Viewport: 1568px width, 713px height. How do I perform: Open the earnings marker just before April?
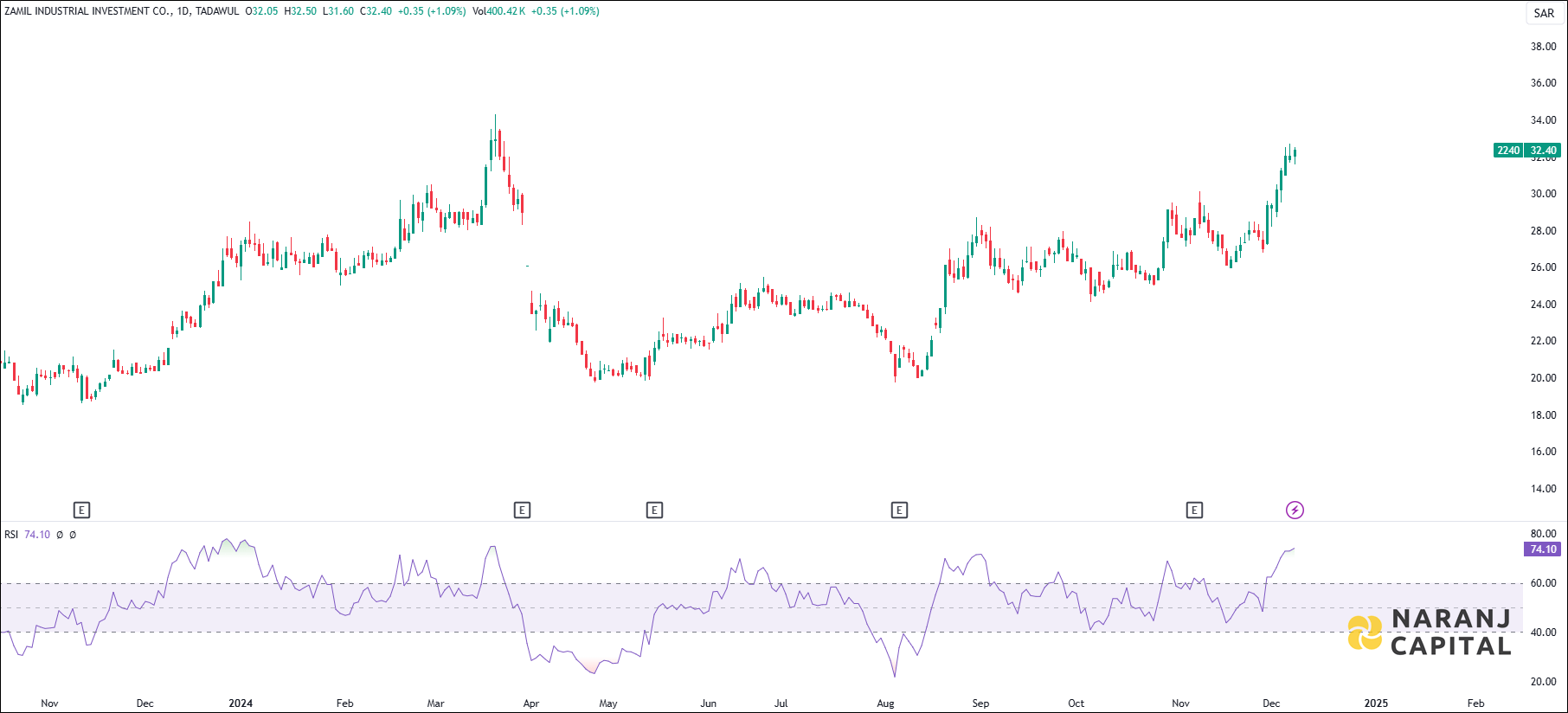tap(522, 510)
